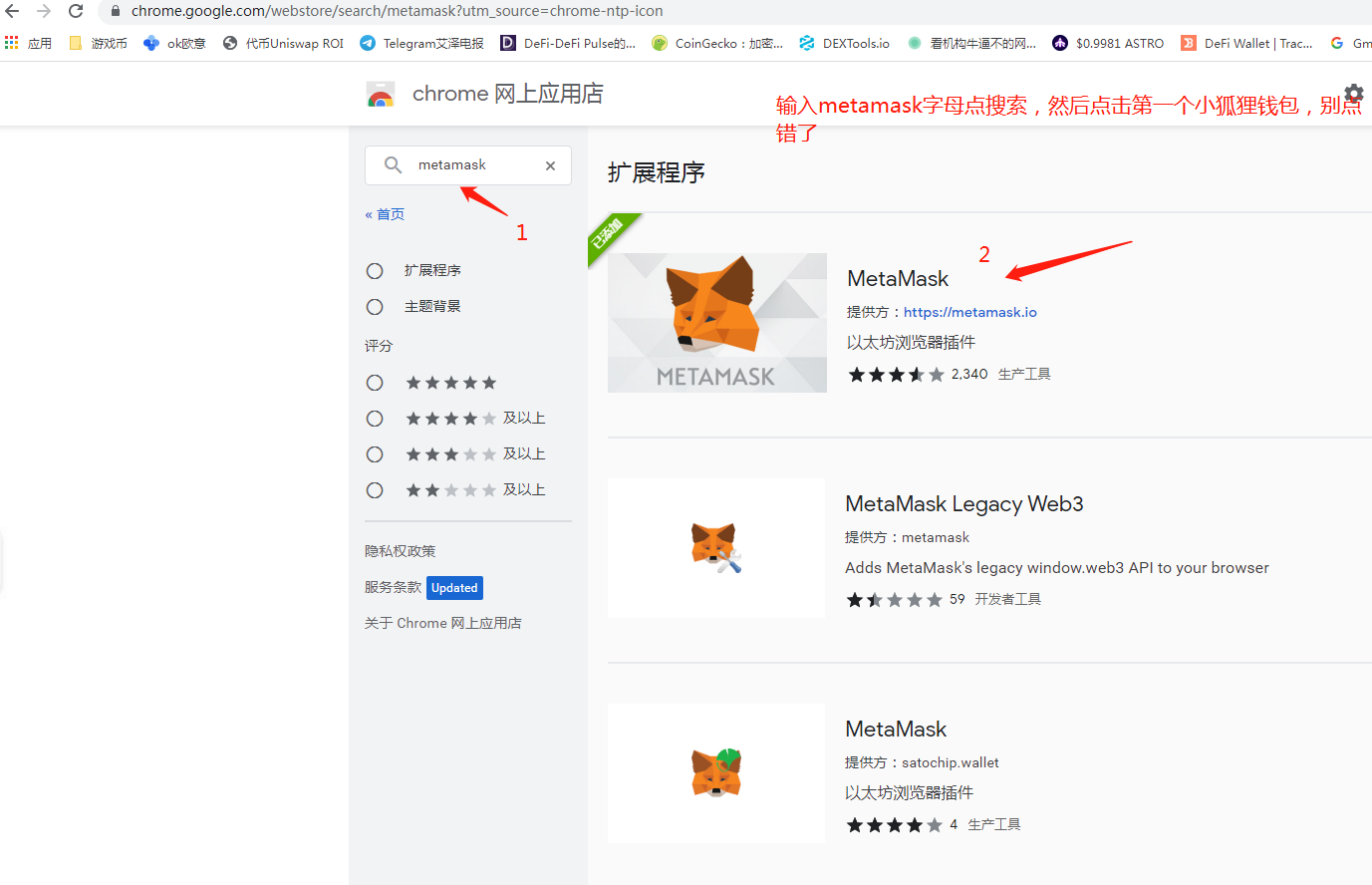This screenshot has height=885, width=1372.
Task: Open the 服务条款 link
Action: click(x=393, y=588)
